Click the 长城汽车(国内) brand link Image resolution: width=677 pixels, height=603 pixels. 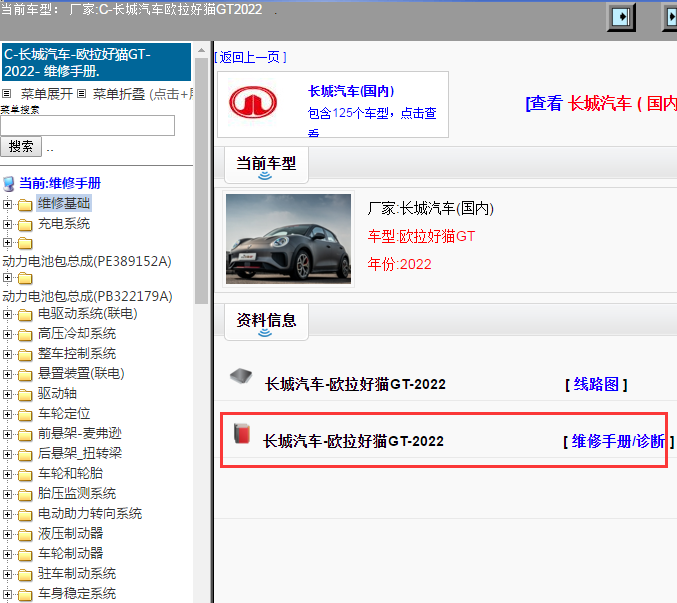(x=351, y=91)
